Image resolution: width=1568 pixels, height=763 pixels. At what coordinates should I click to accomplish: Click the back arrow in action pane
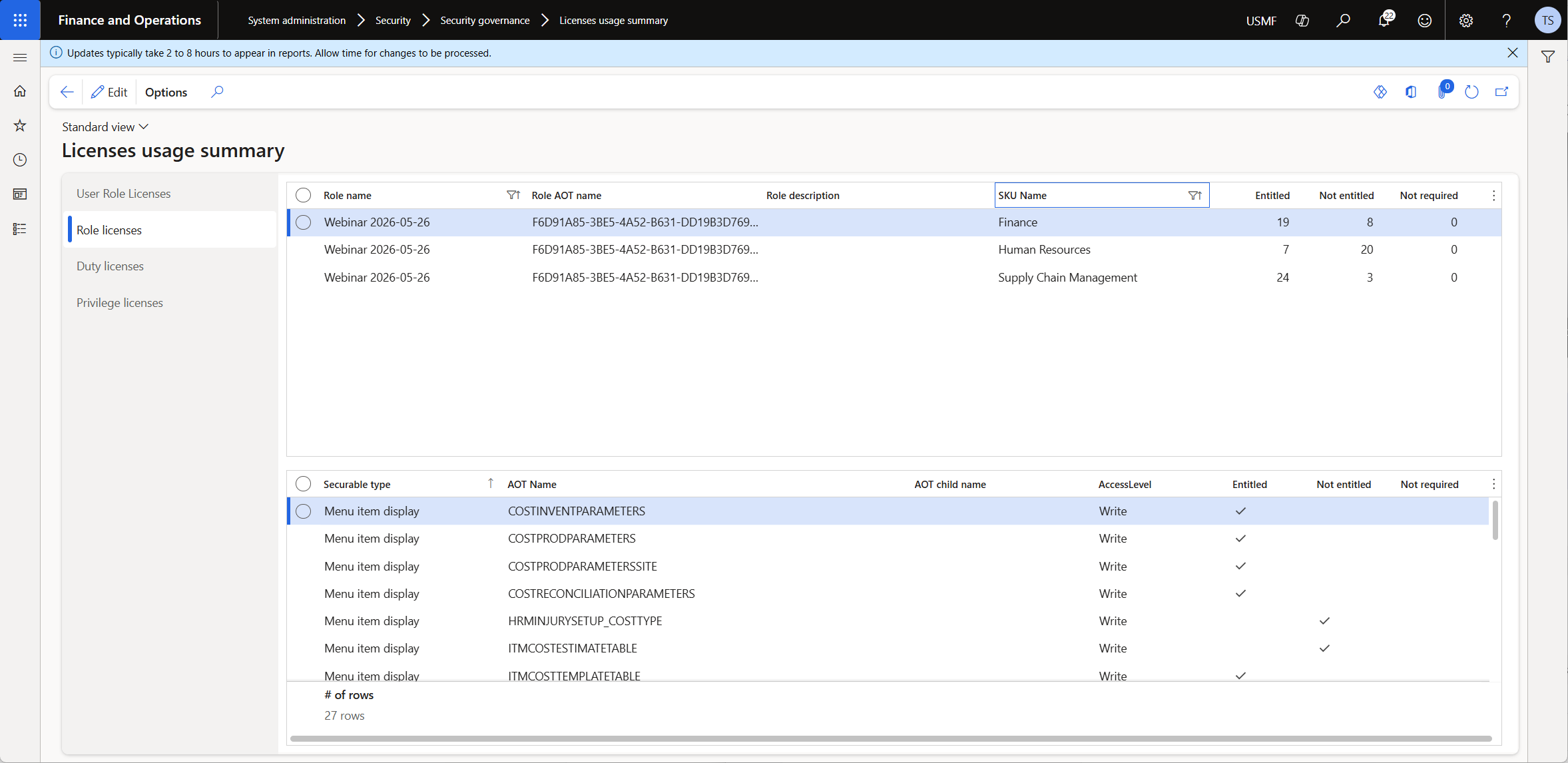[67, 92]
